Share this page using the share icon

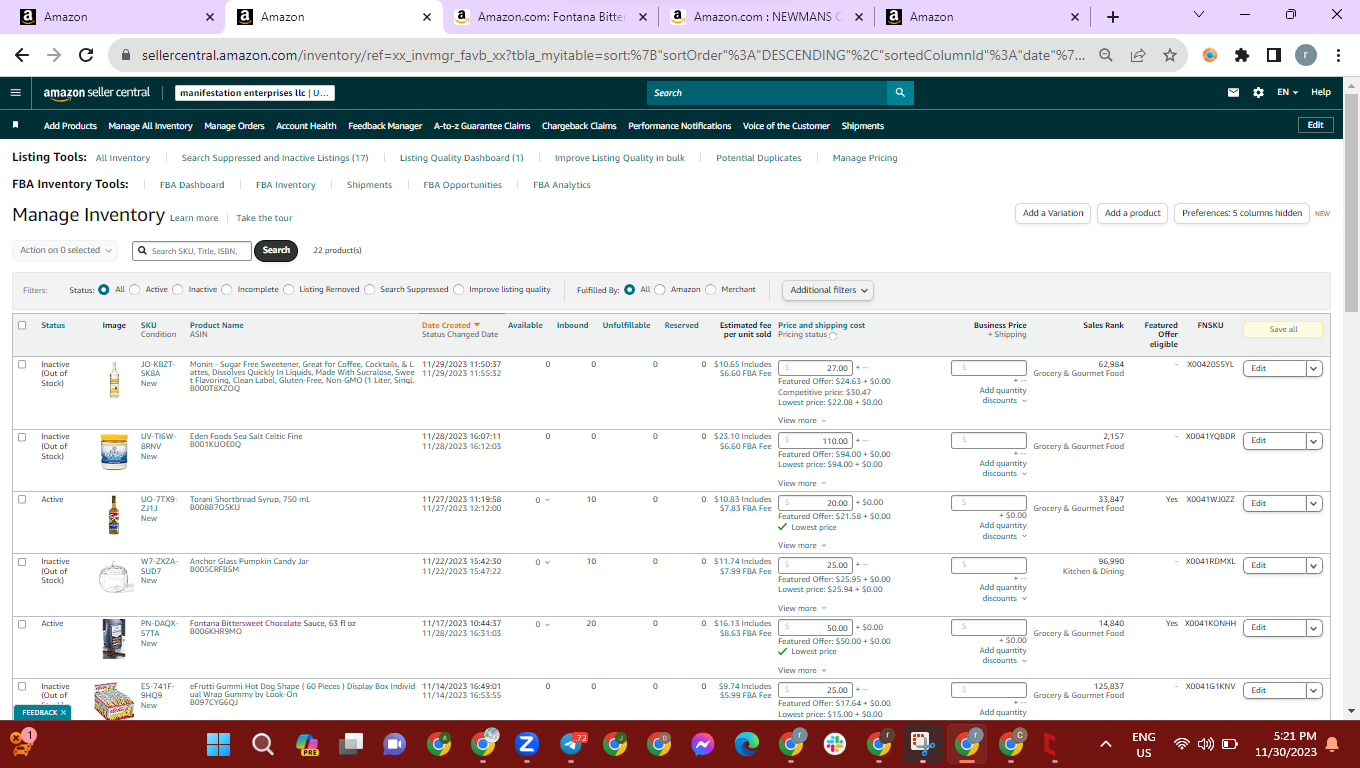(1138, 56)
